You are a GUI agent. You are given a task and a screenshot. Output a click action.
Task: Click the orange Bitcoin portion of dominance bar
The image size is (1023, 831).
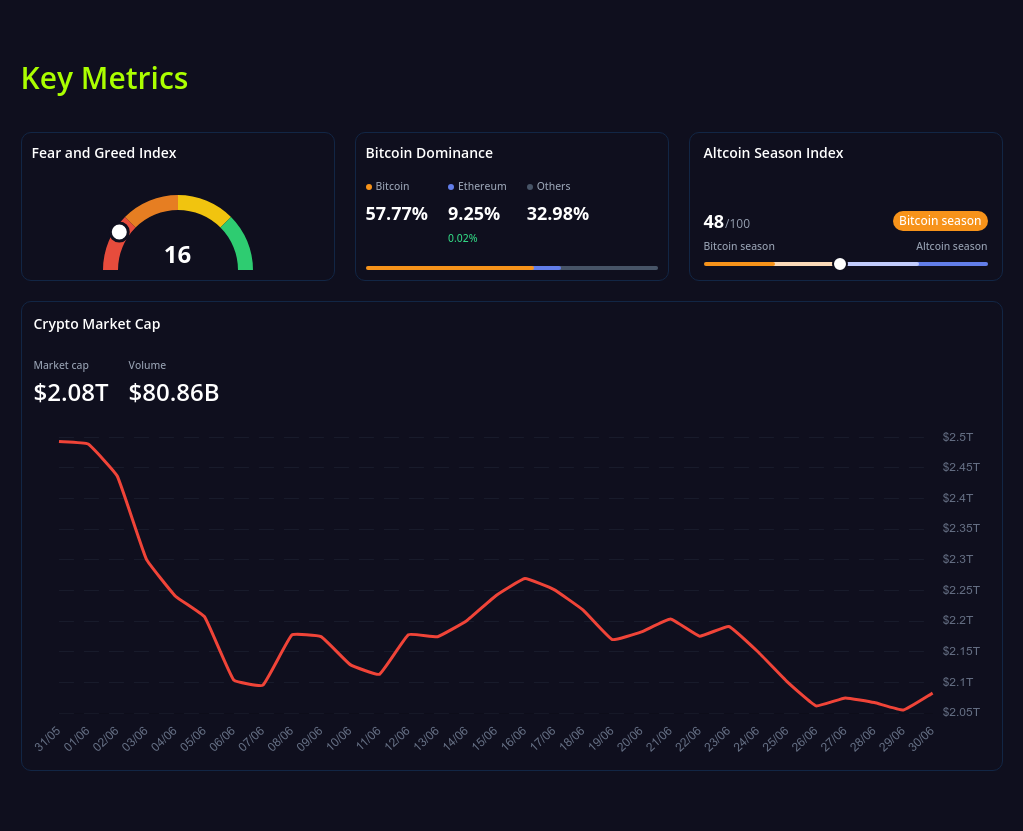(x=450, y=267)
